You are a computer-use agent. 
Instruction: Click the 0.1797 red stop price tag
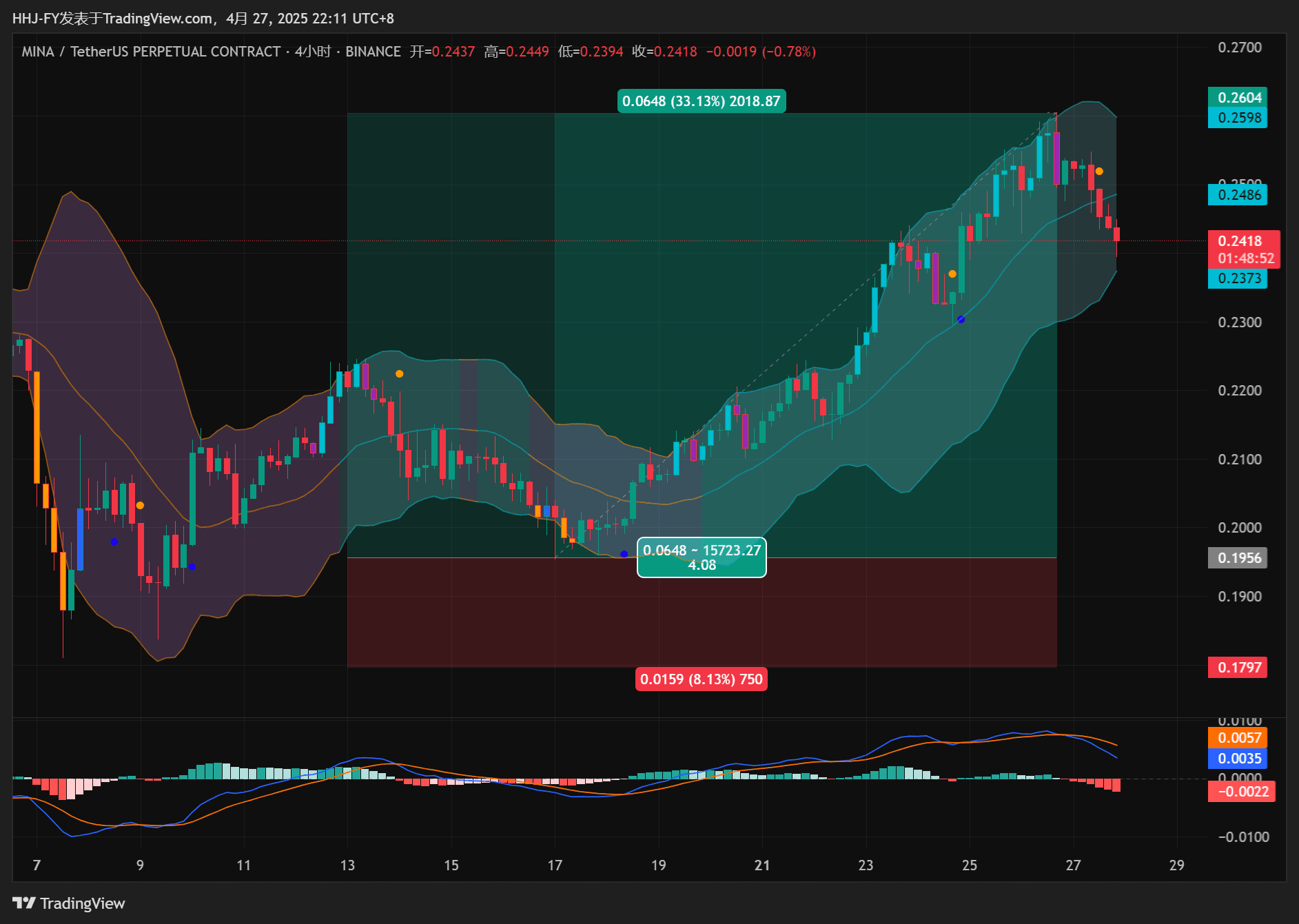pyautogui.click(x=1238, y=668)
